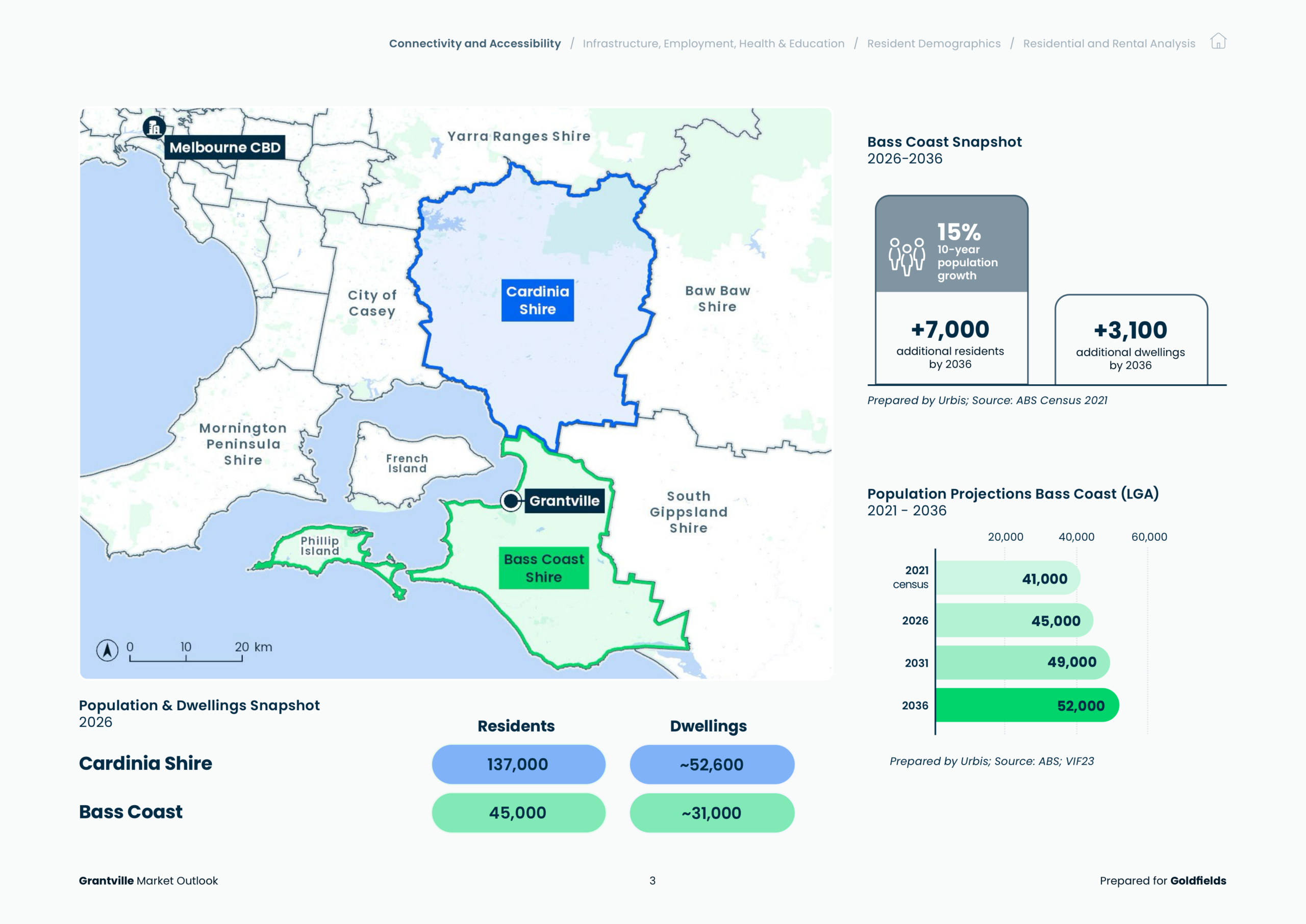Click the map scale bar 20 km label

click(253, 646)
